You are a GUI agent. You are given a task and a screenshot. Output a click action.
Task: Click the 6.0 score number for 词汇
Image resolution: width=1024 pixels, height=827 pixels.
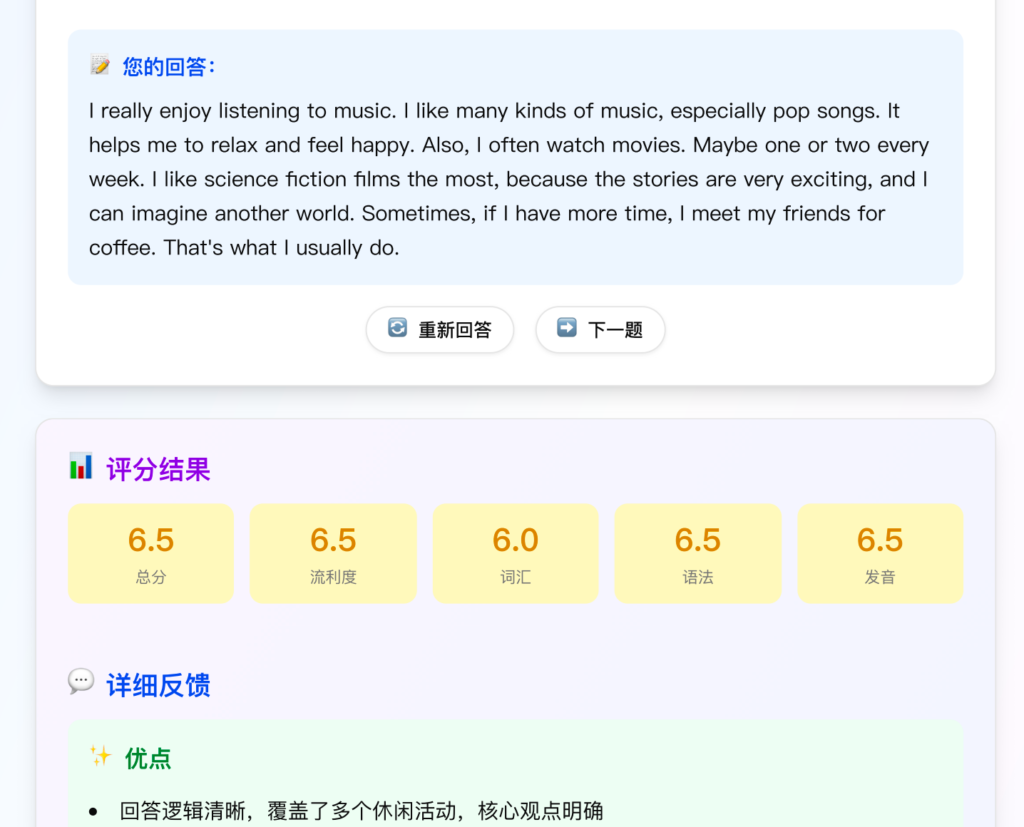(x=515, y=540)
